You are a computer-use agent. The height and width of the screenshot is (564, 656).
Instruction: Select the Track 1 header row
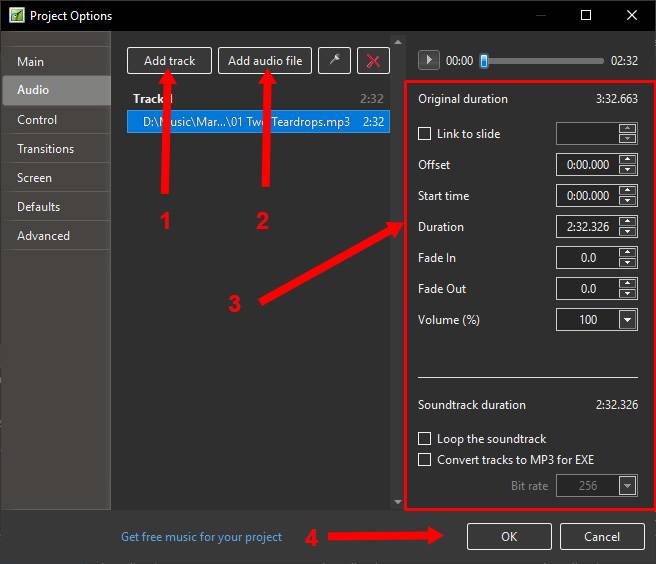[x=258, y=99]
